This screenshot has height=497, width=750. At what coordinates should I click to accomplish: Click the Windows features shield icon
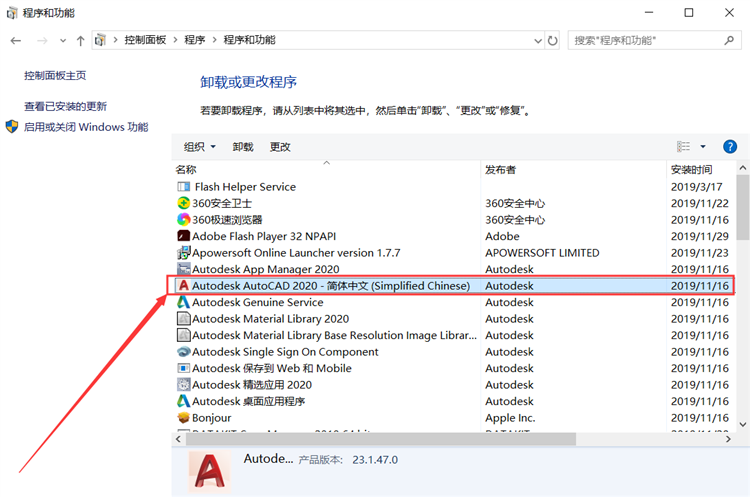12,127
